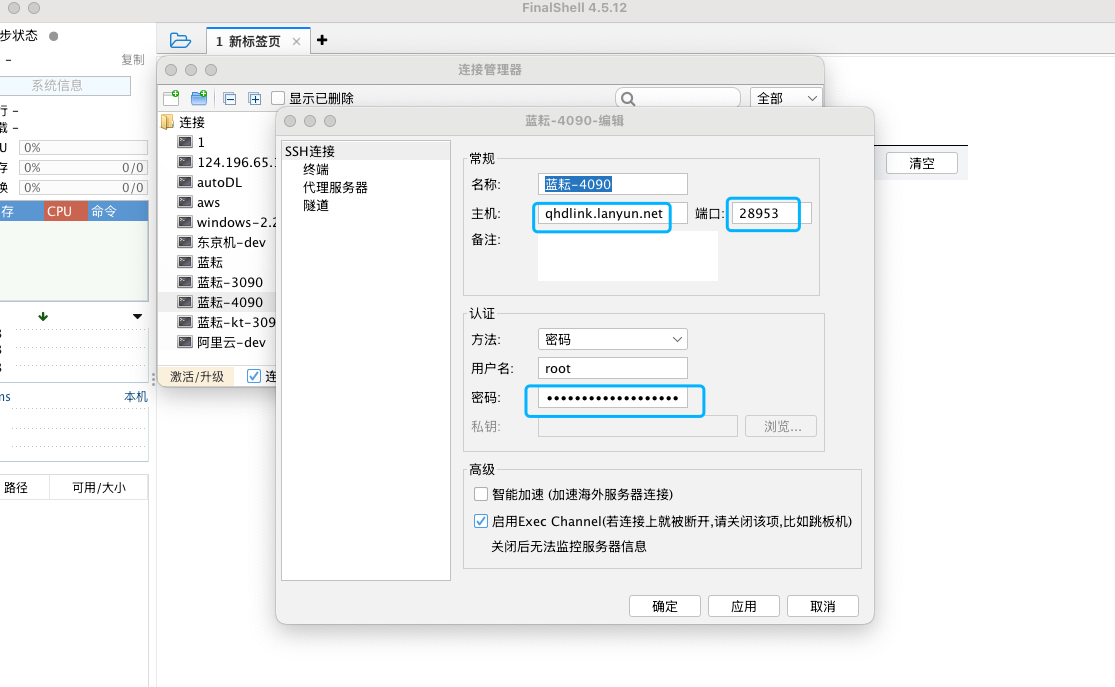Open the 方法 authentication method dropdown
1115x687 pixels.
click(612, 339)
